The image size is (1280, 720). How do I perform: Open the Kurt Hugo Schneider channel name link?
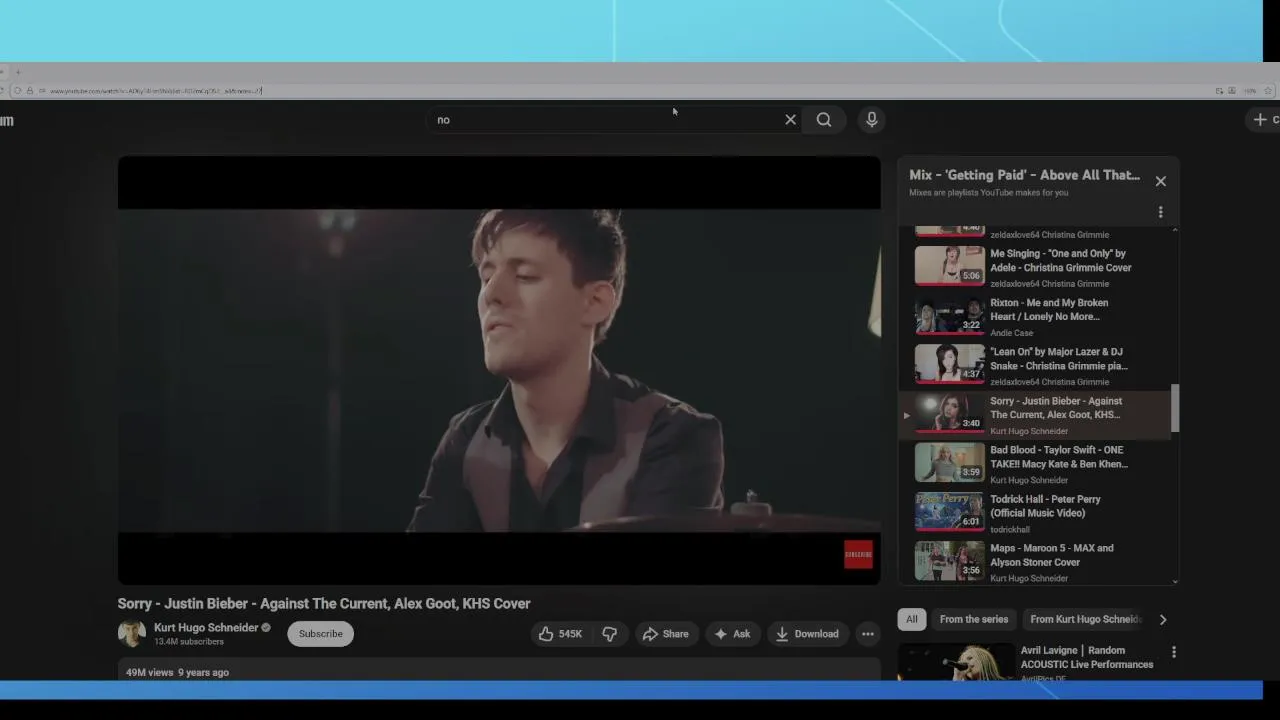206,628
